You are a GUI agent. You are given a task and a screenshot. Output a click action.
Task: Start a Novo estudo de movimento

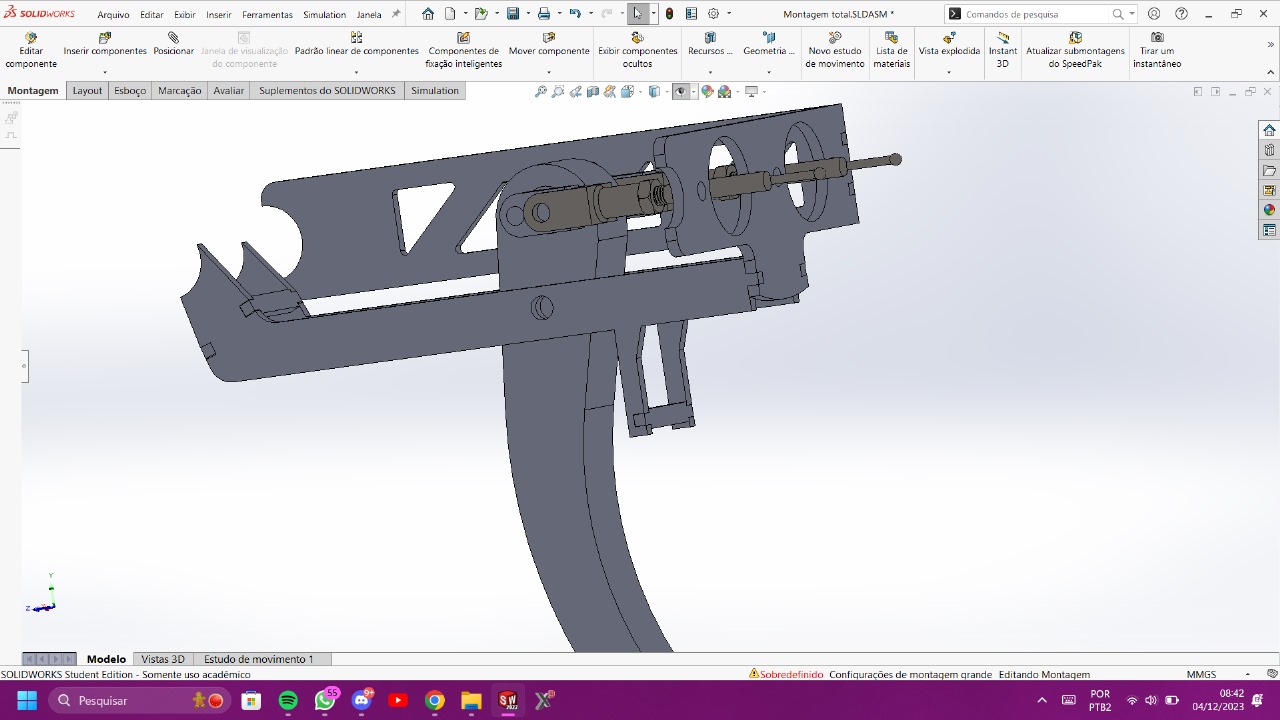click(835, 50)
